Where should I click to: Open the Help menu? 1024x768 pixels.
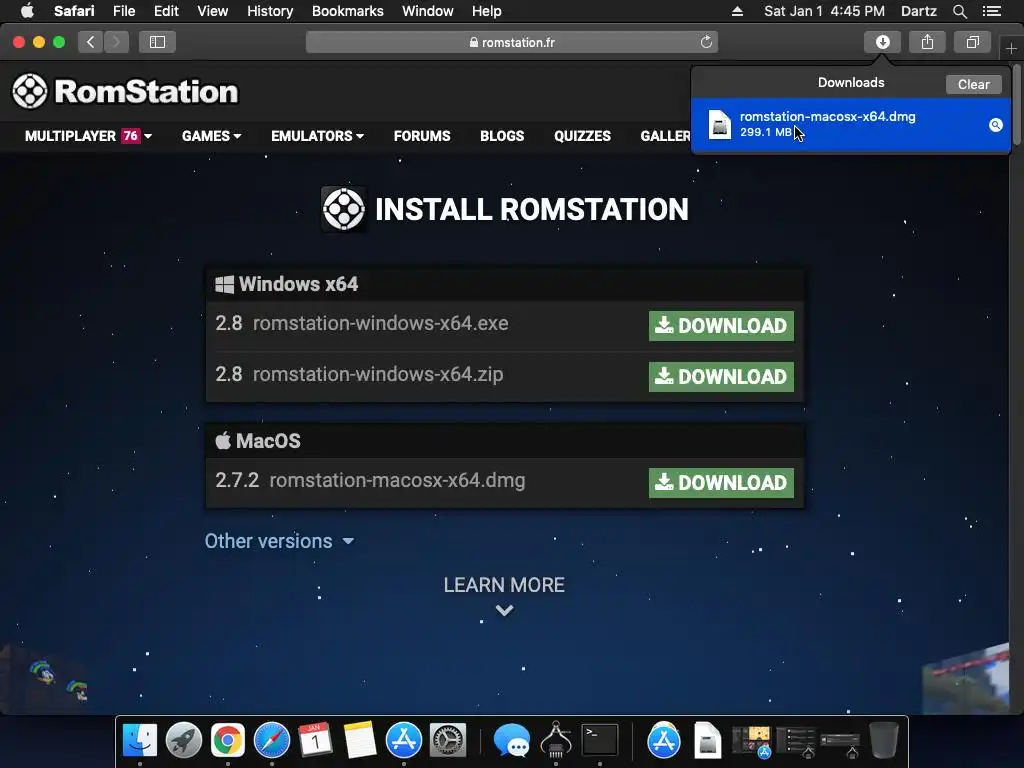coord(487,11)
